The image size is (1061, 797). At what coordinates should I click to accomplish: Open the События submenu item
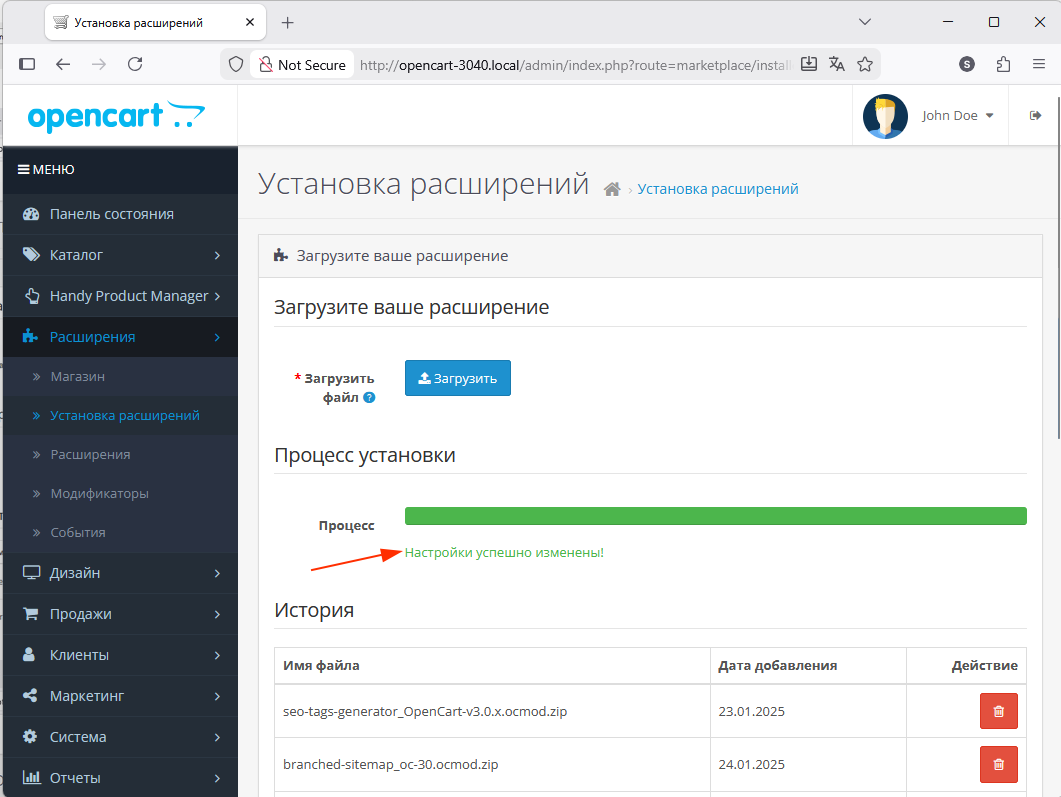click(x=78, y=532)
